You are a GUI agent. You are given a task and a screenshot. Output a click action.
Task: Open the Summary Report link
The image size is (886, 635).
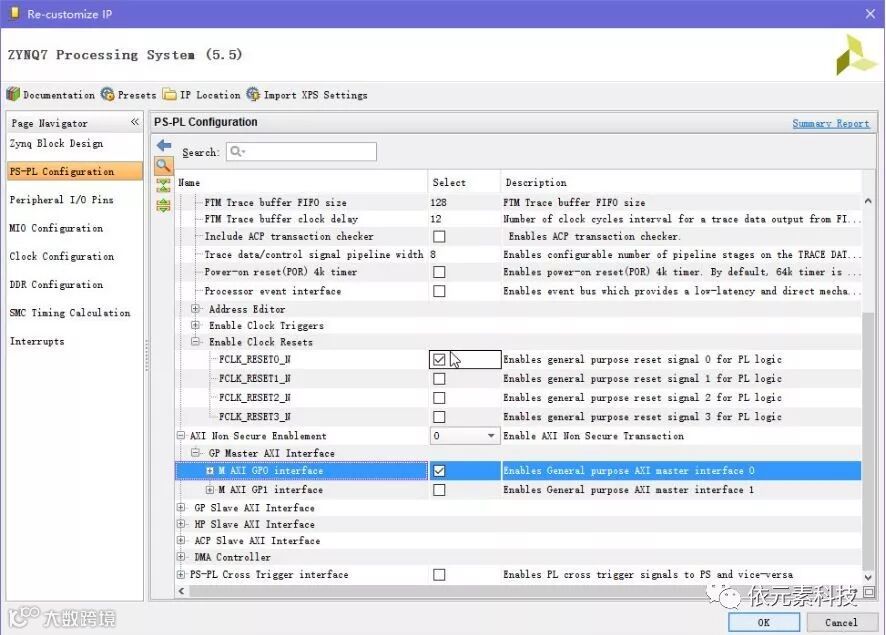831,123
